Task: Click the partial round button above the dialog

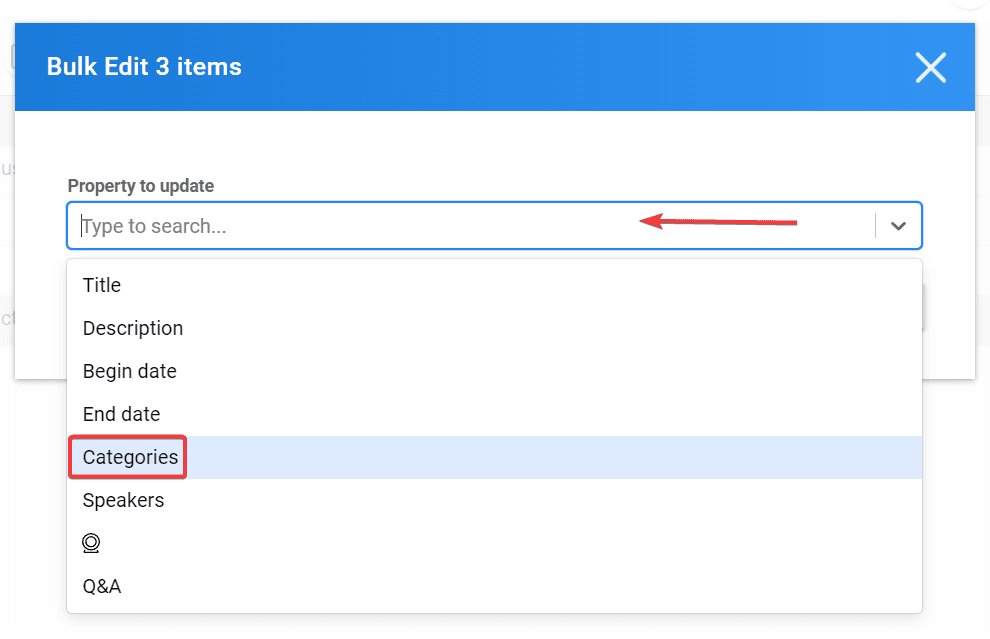Action: (x=969, y=4)
